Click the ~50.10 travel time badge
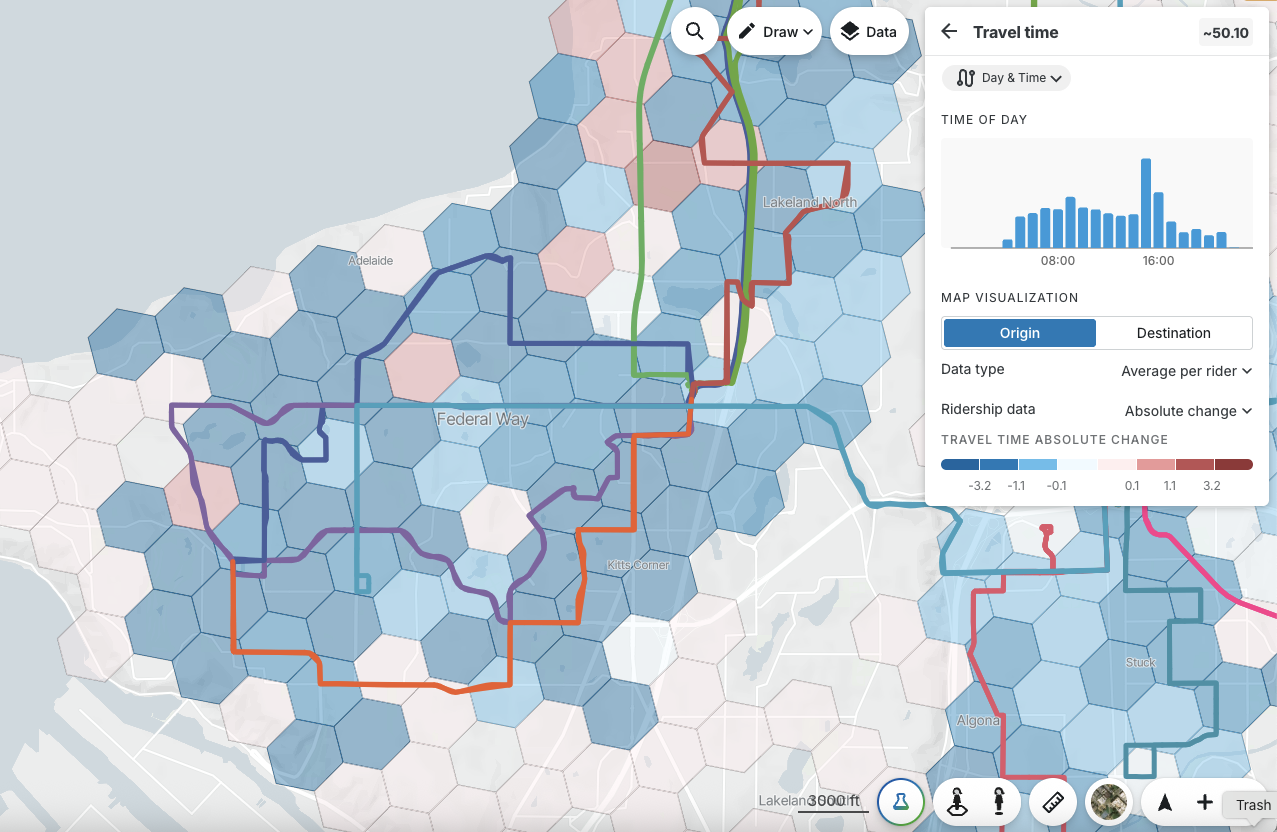The width and height of the screenshot is (1277, 832). [1225, 33]
